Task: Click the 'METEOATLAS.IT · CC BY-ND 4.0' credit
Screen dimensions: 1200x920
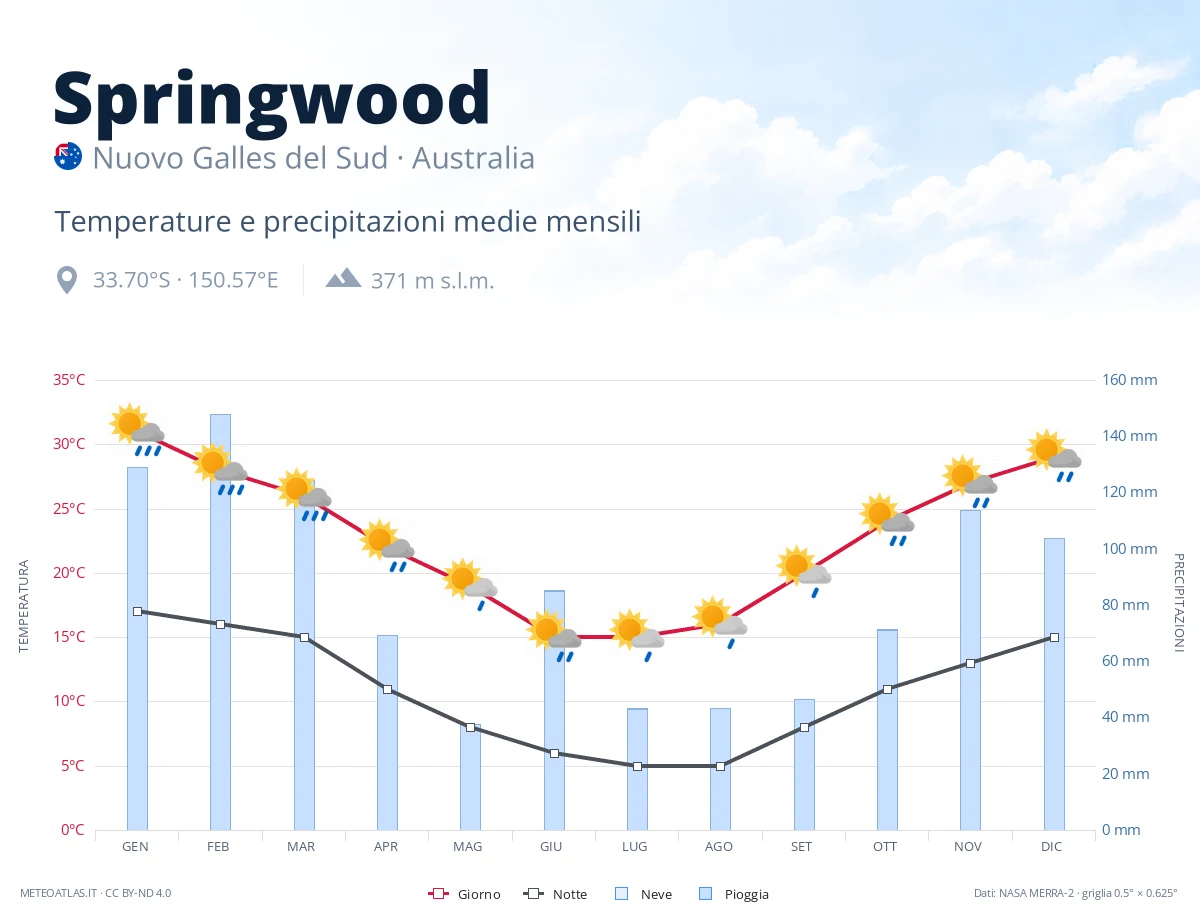Action: pos(96,893)
